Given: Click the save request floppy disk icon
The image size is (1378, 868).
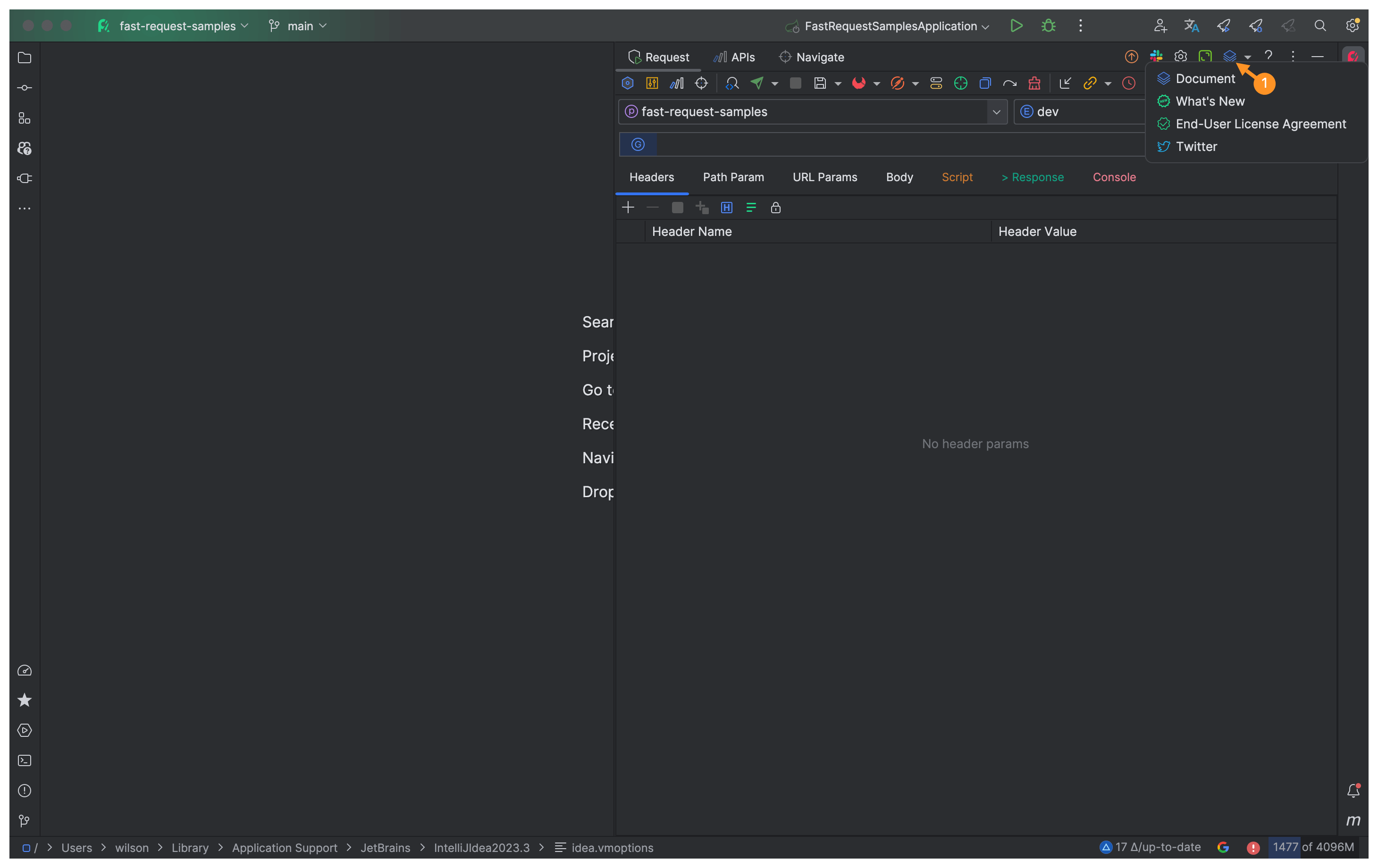Looking at the screenshot, I should pos(819,83).
